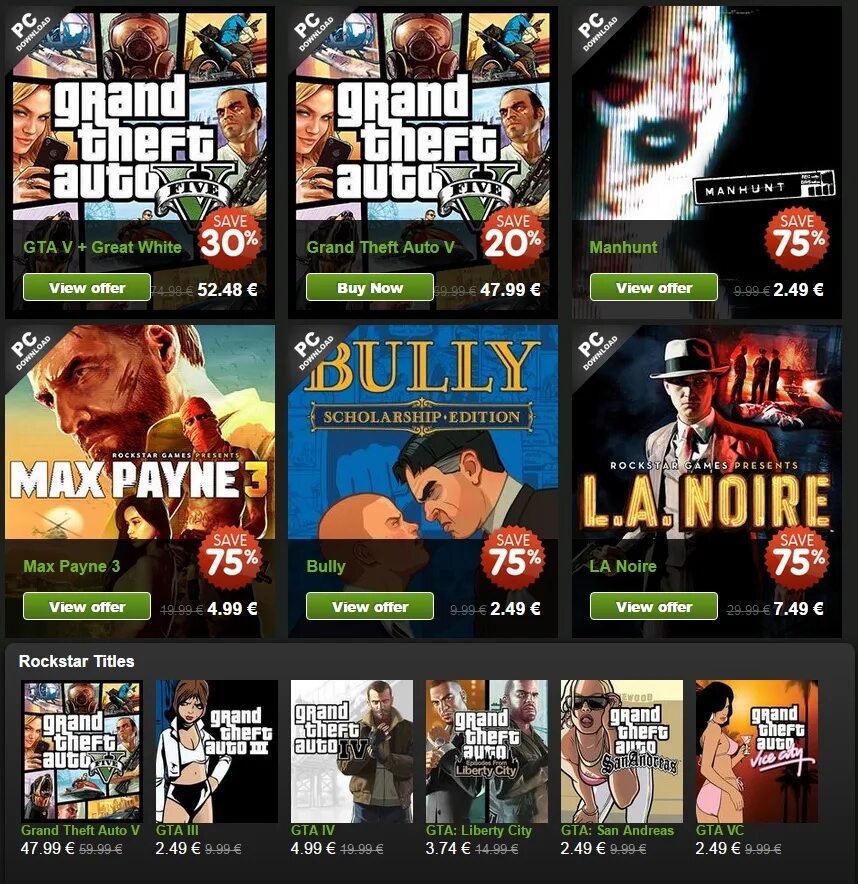
Task: Click the Manhunt green title text
Action: pos(623,247)
